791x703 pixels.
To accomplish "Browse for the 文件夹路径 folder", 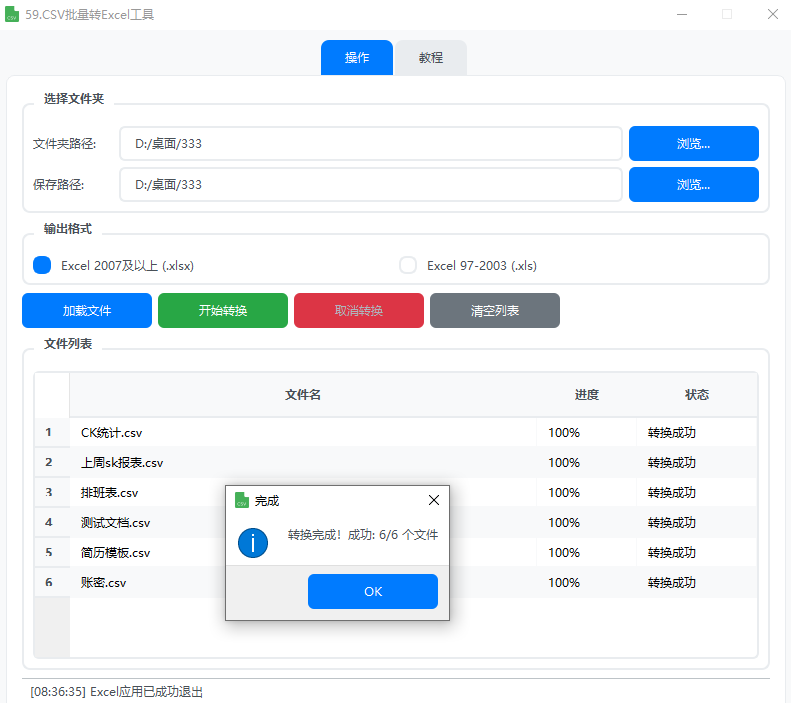I will [x=693, y=144].
